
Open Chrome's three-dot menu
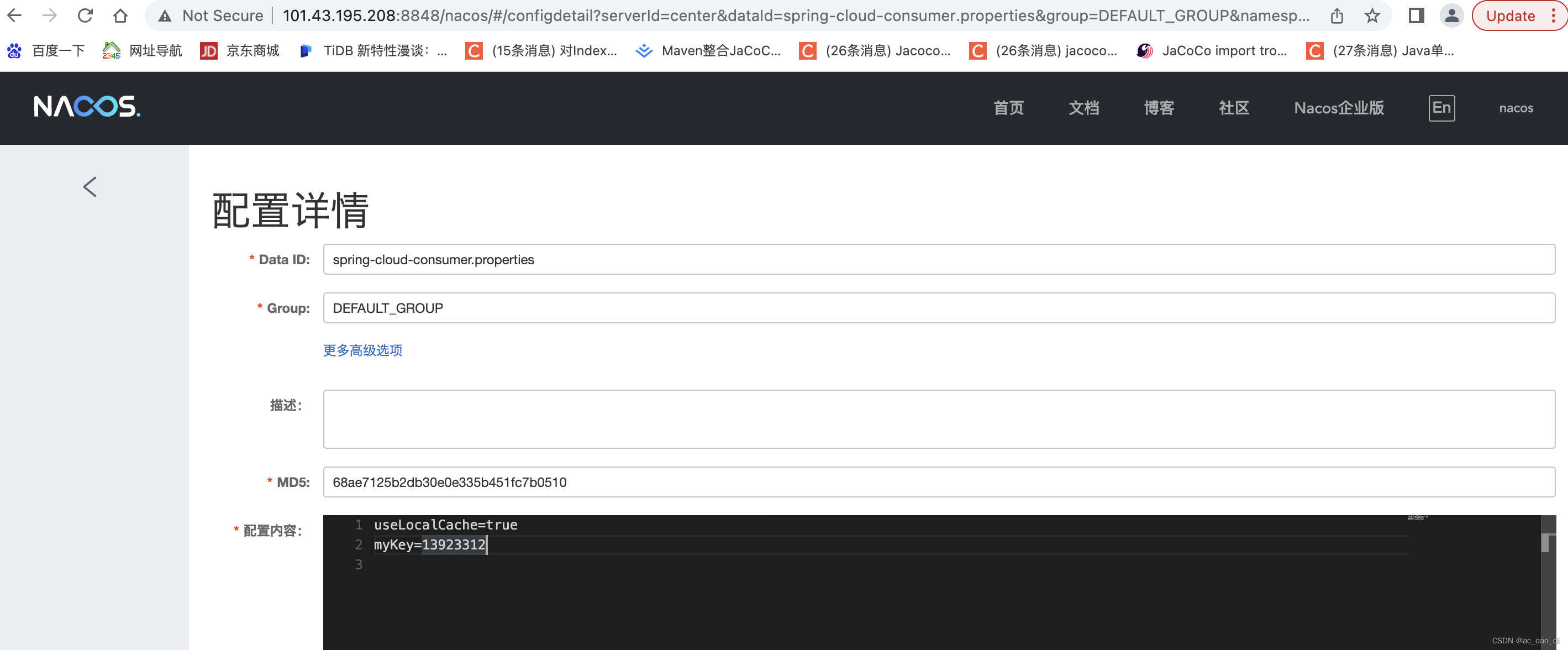point(1554,16)
